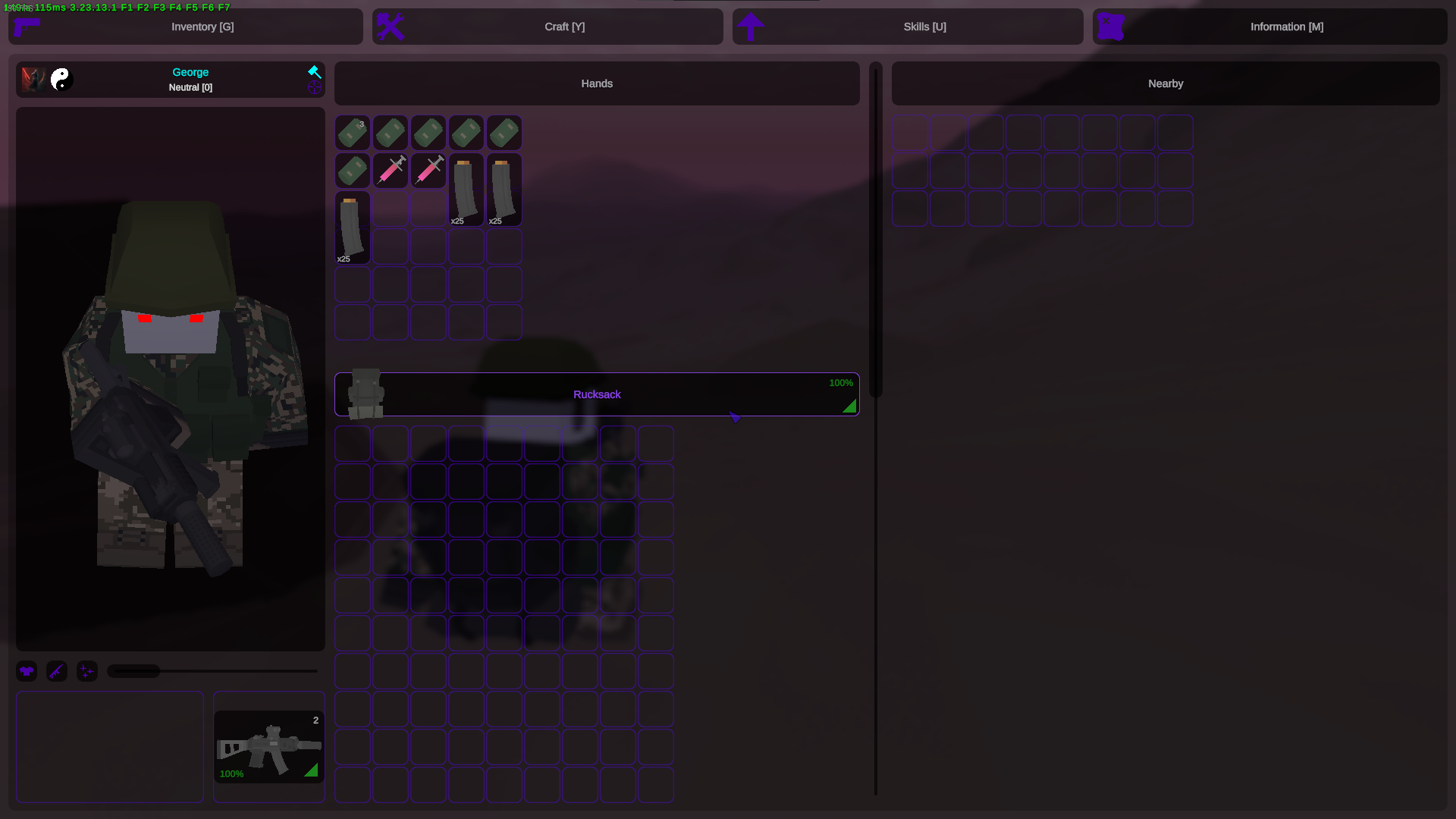This screenshot has height=819, width=1456.
Task: Switch to the Skills [U] tab
Action: point(908,27)
